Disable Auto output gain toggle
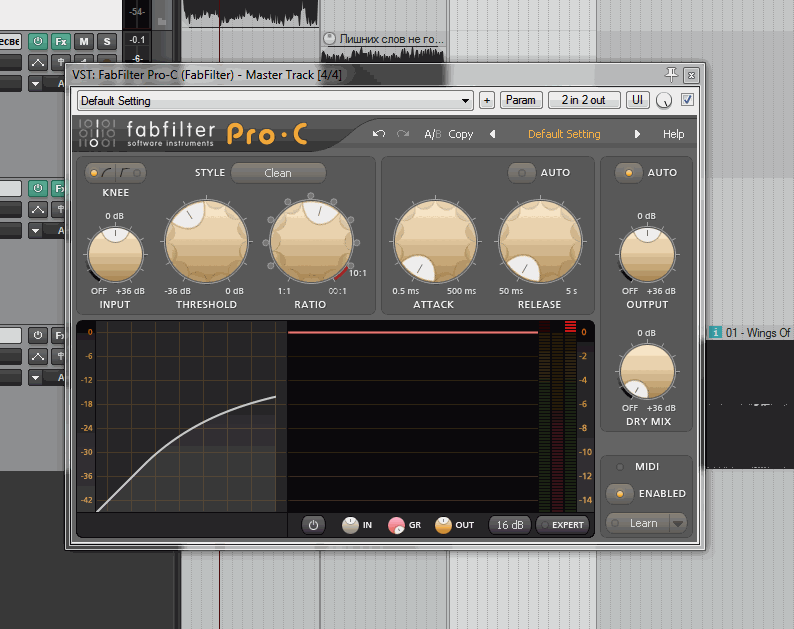This screenshot has height=629, width=794. 628,173
